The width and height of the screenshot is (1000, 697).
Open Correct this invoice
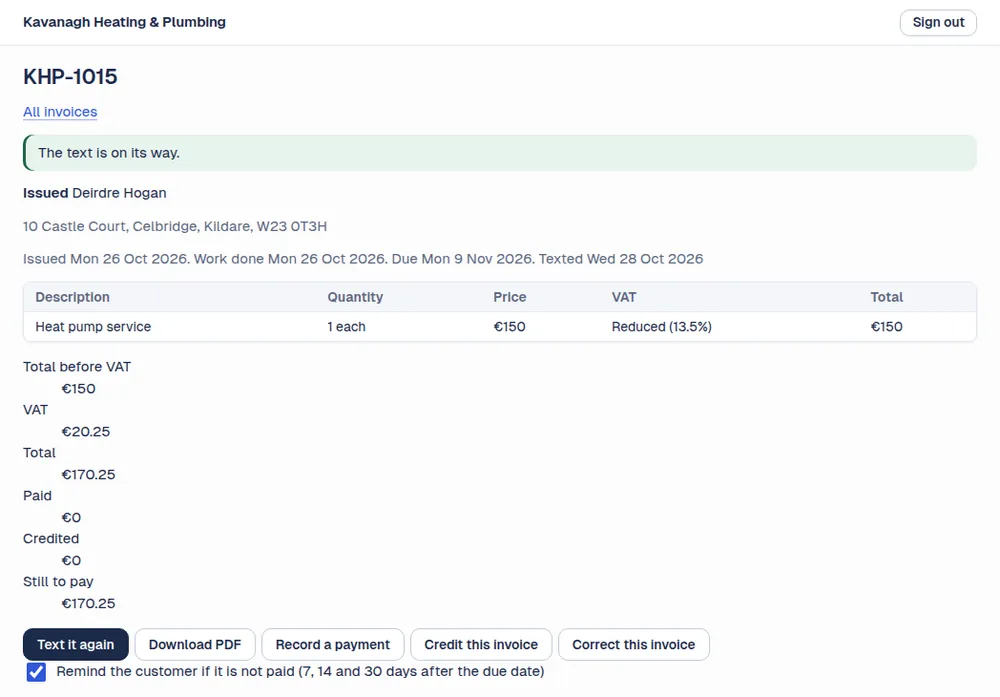tap(633, 644)
